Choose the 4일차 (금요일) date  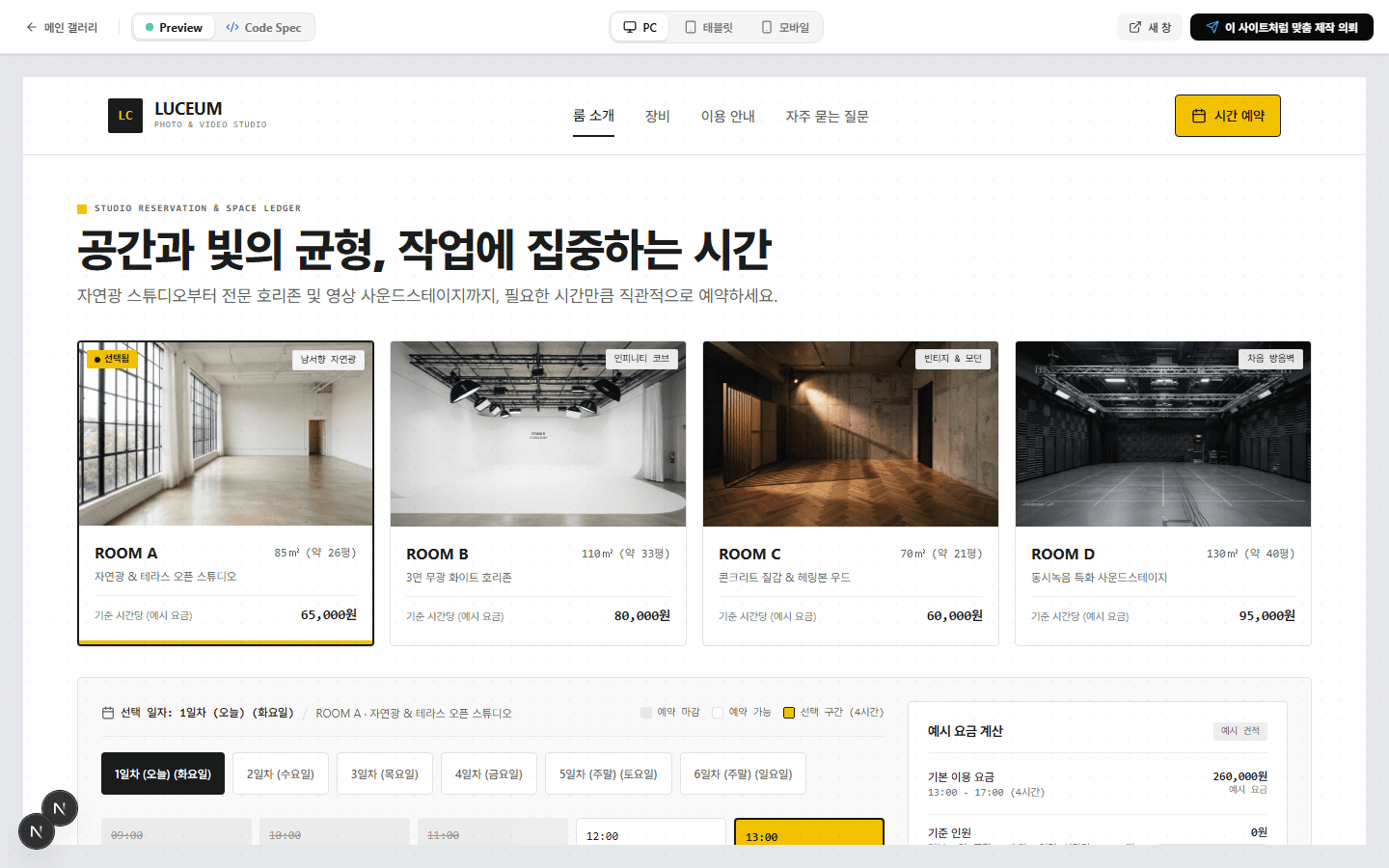pyautogui.click(x=489, y=773)
